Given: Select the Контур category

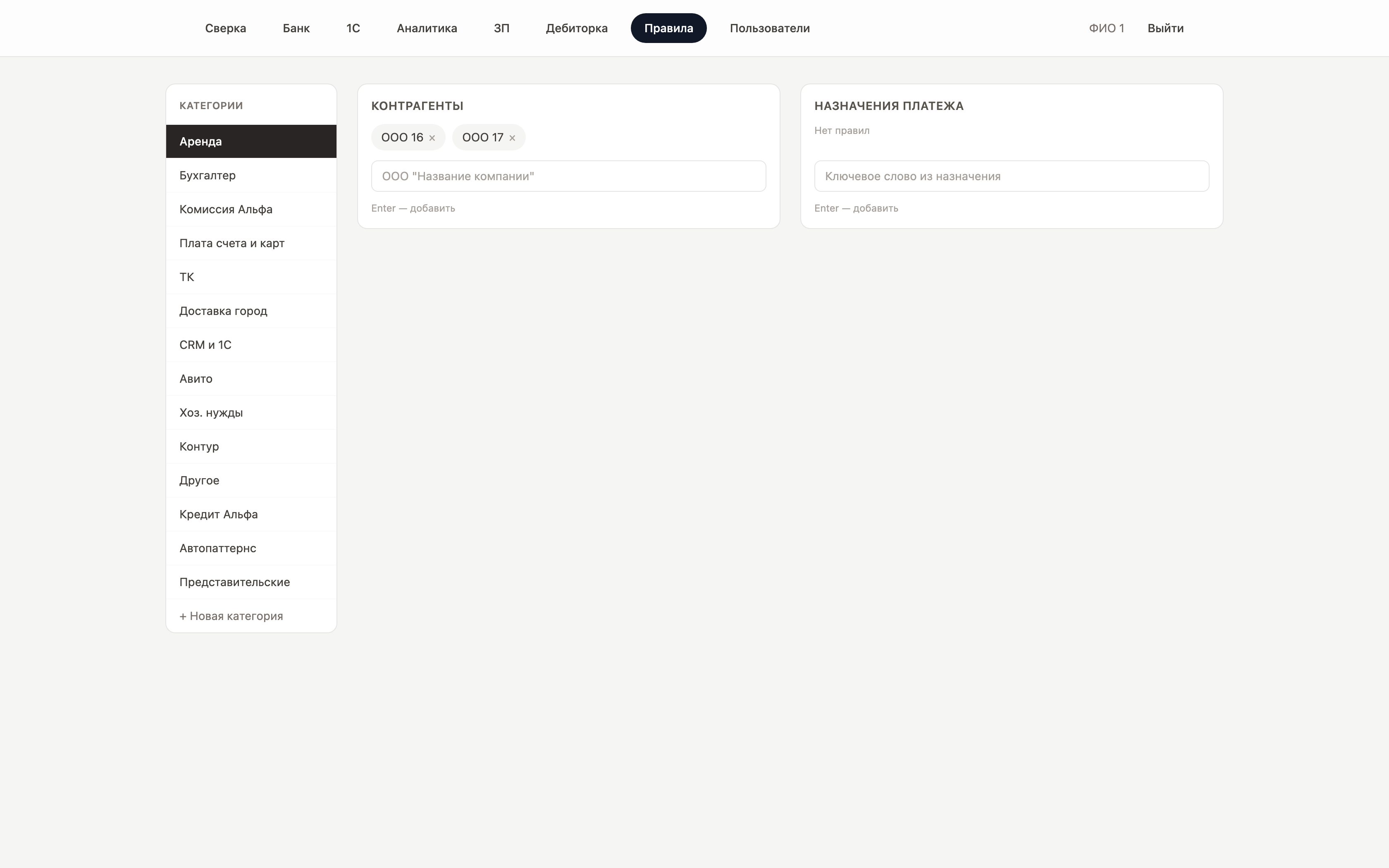Looking at the screenshot, I should (x=251, y=446).
